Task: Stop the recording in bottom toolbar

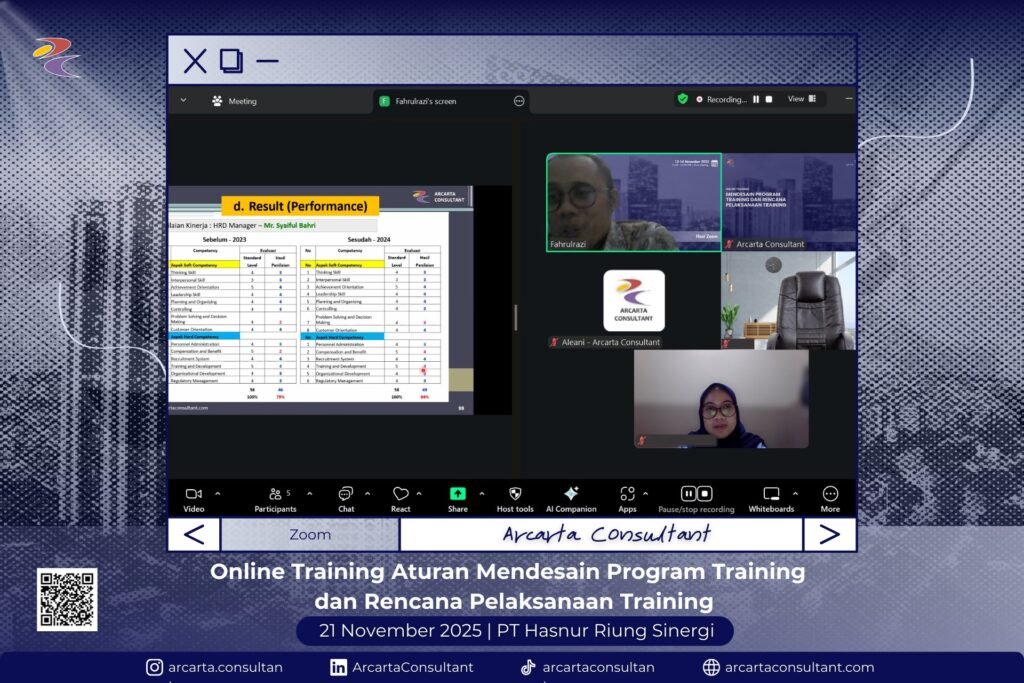Action: tap(705, 494)
